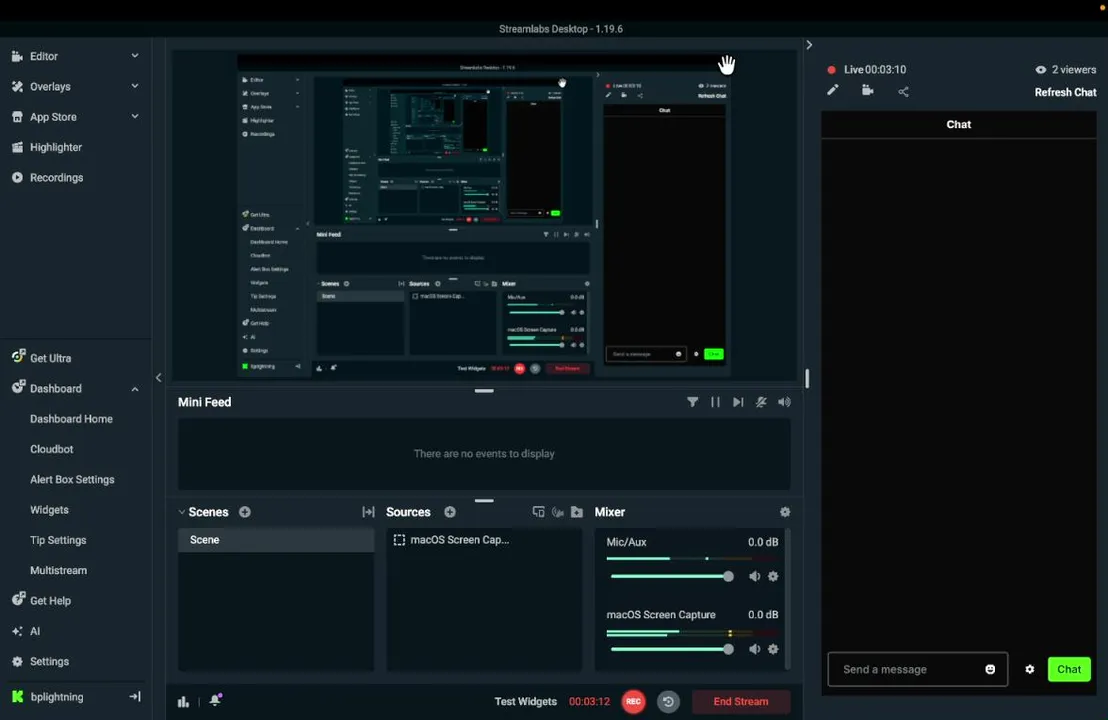This screenshot has width=1108, height=720.
Task: Select the Chat tab header
Action: click(958, 124)
